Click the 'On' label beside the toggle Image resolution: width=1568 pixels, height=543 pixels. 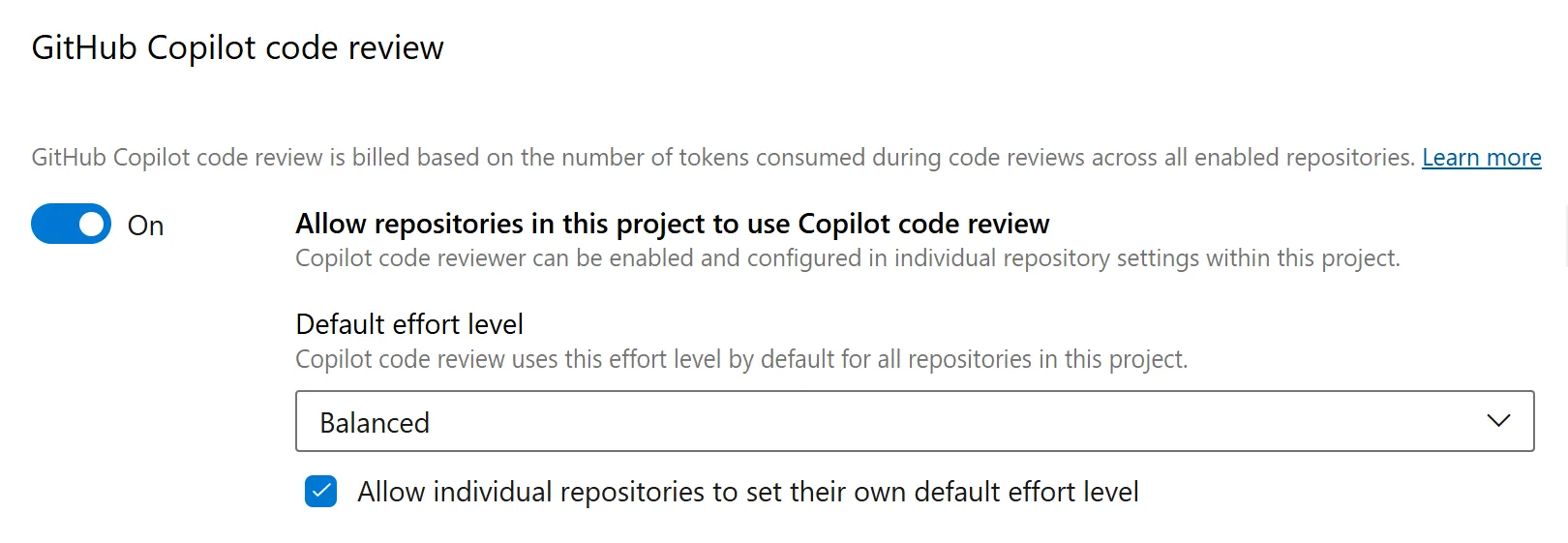click(145, 226)
